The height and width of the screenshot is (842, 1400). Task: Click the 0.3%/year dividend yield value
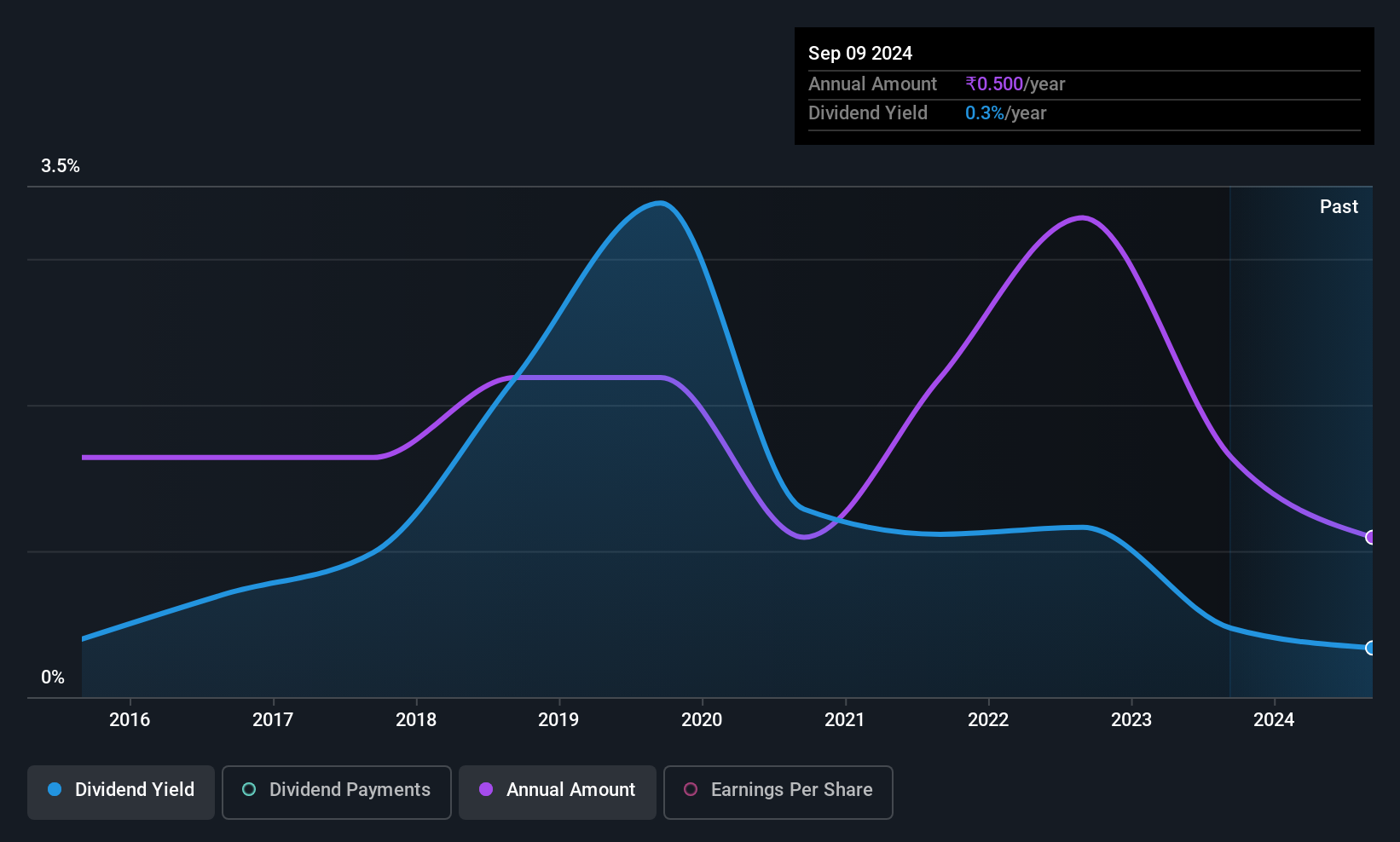tap(1005, 112)
